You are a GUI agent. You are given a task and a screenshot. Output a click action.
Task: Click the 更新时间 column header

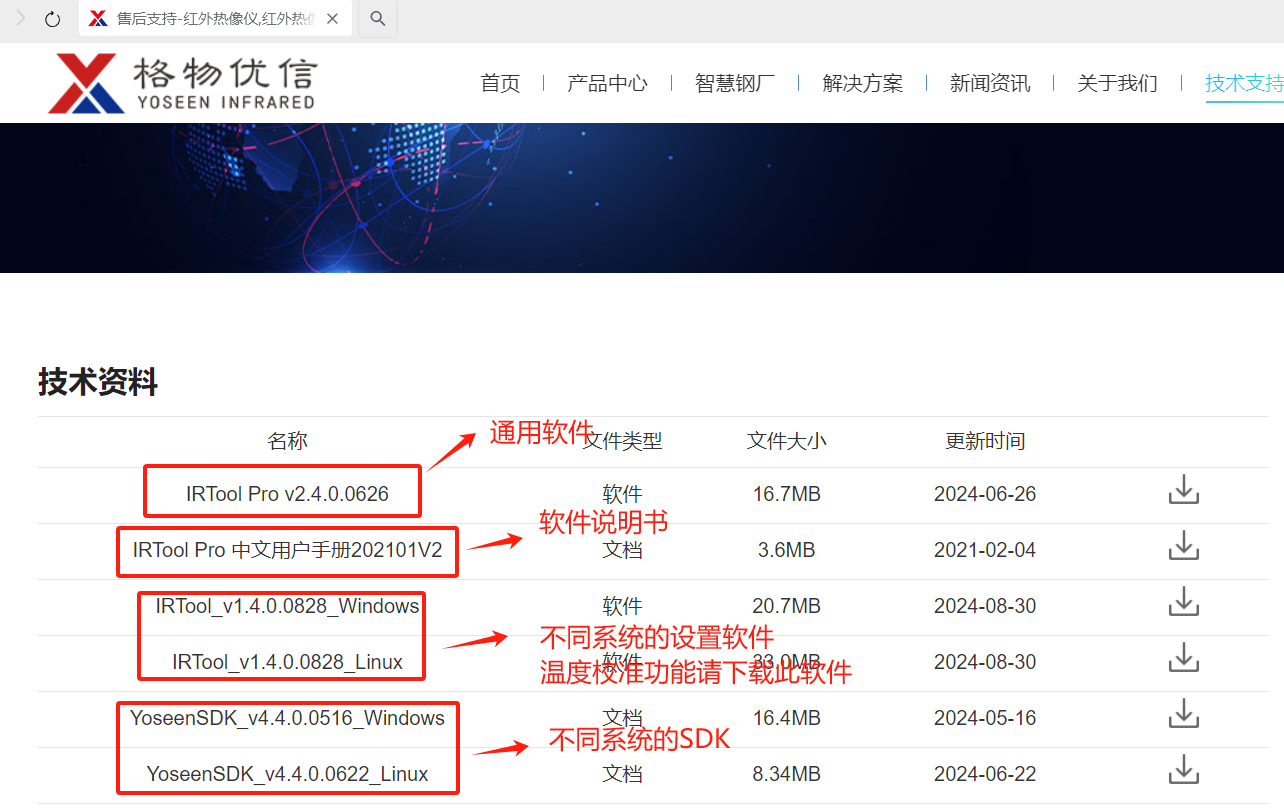(x=985, y=441)
